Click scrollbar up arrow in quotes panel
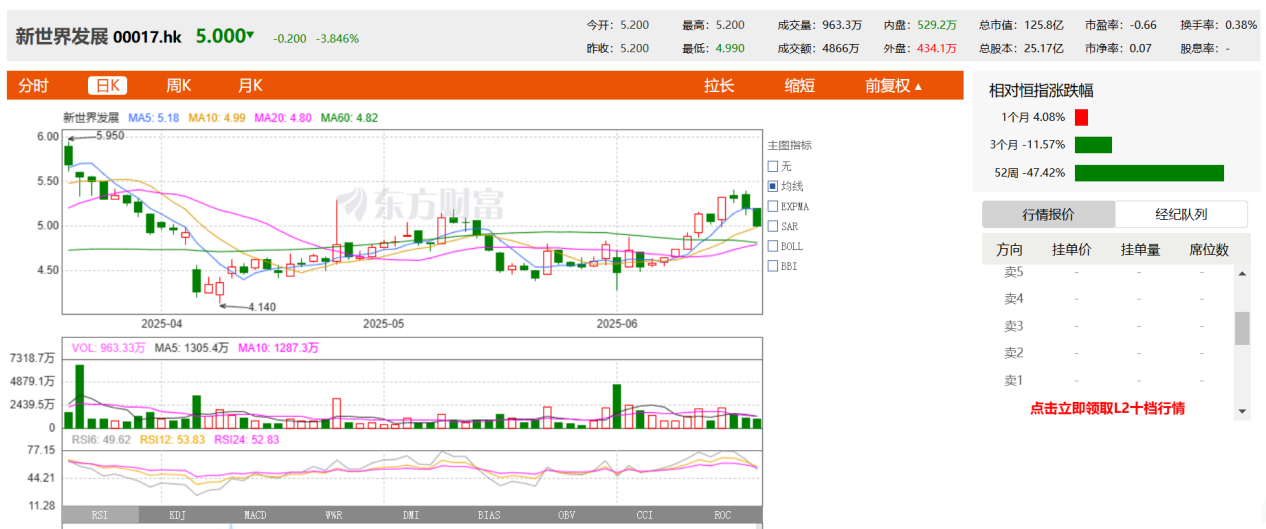This screenshot has width=1266, height=529. pos(1242,272)
